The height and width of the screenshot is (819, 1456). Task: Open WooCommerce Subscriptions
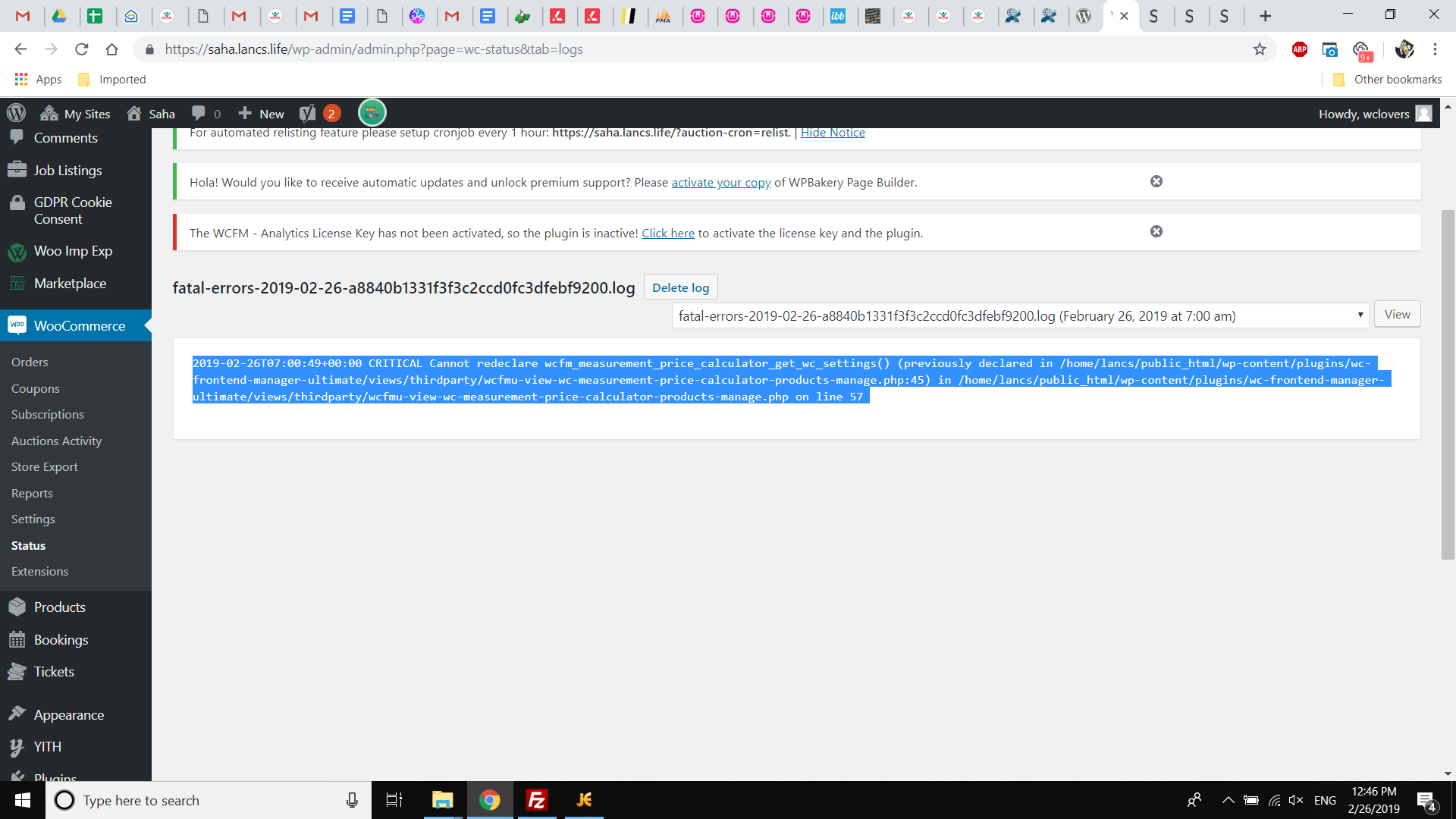click(48, 415)
